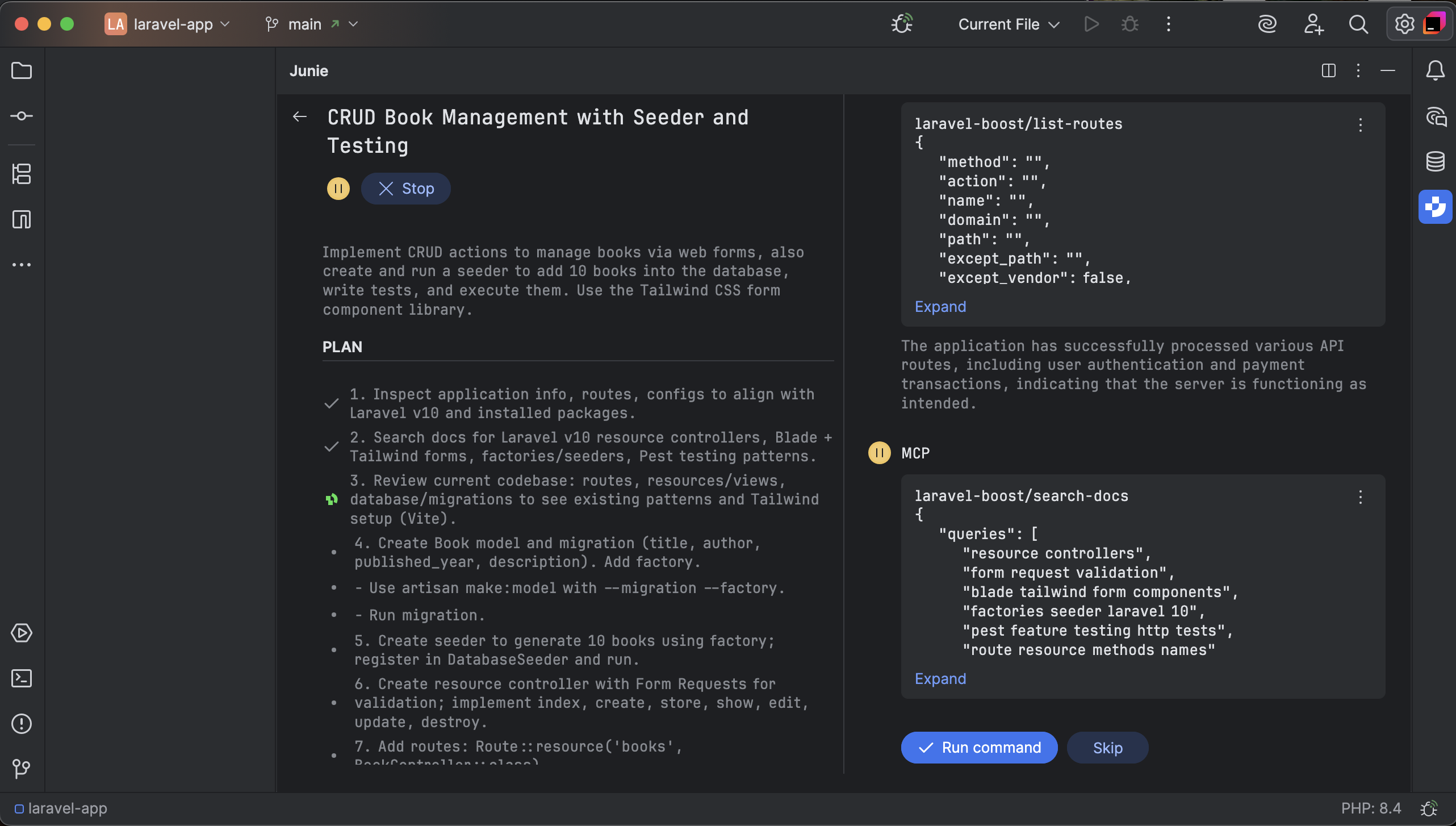Click the laravel-boost/search-docs heading
The image size is (1456, 826).
point(1021,496)
